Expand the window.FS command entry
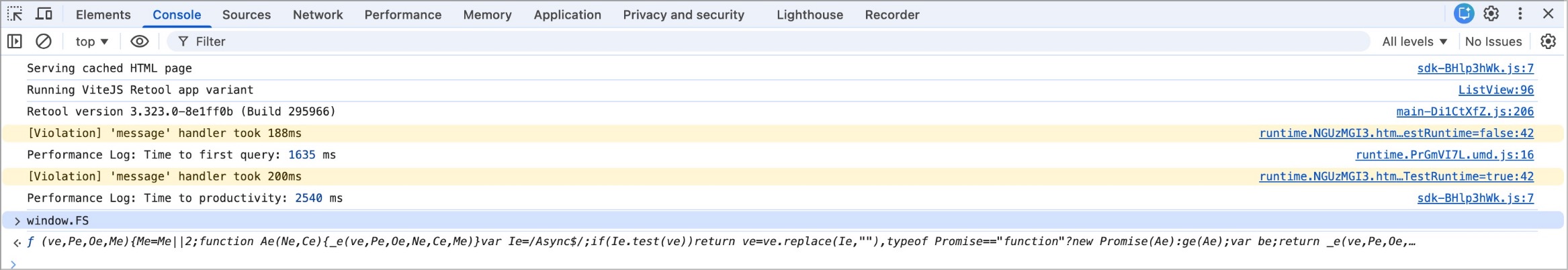 (x=17, y=221)
